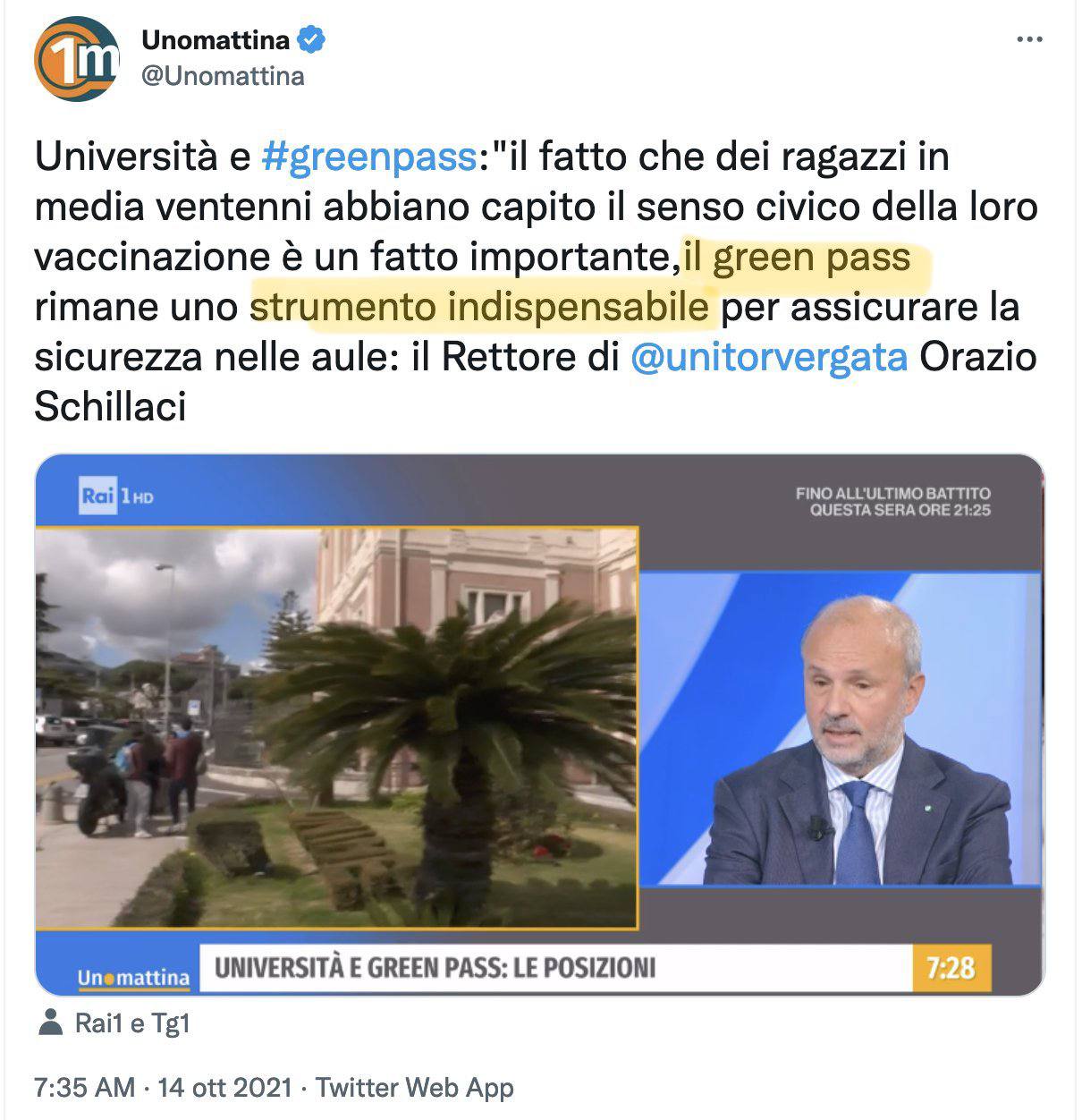Open the @Unomattina handle link
This screenshot has width=1082, height=1120.
coord(223,77)
